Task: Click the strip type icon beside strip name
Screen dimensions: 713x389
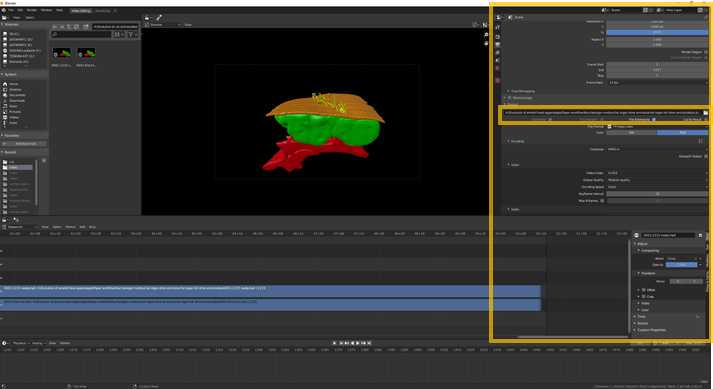Action: click(x=637, y=235)
